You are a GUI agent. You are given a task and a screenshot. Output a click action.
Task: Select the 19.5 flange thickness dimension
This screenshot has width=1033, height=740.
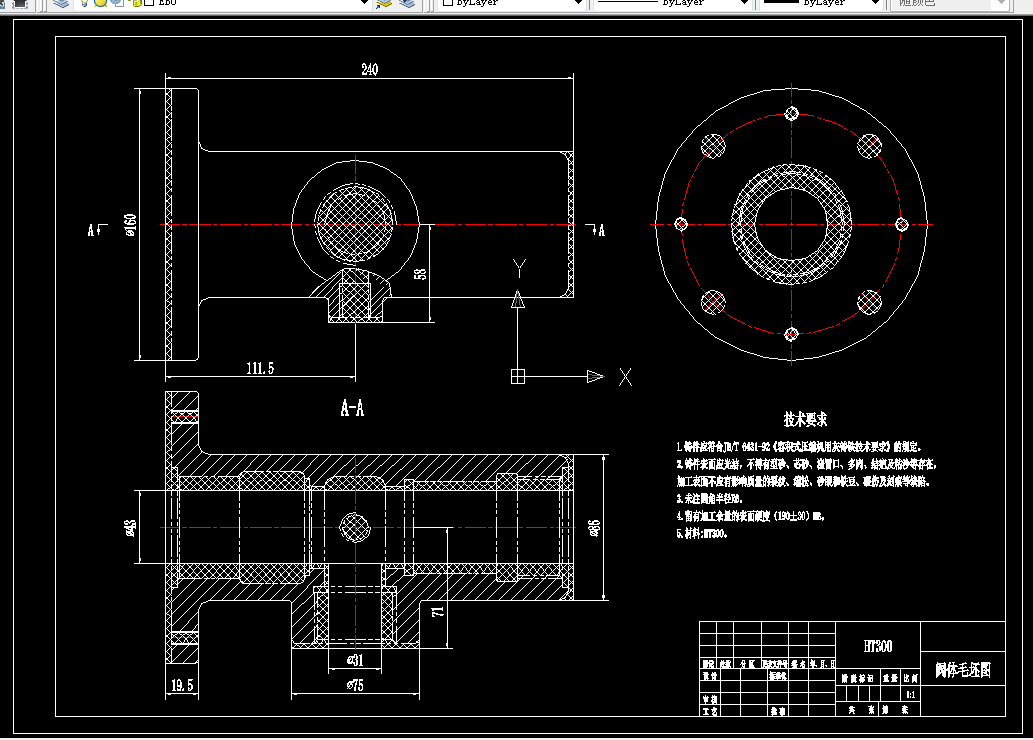(182, 685)
